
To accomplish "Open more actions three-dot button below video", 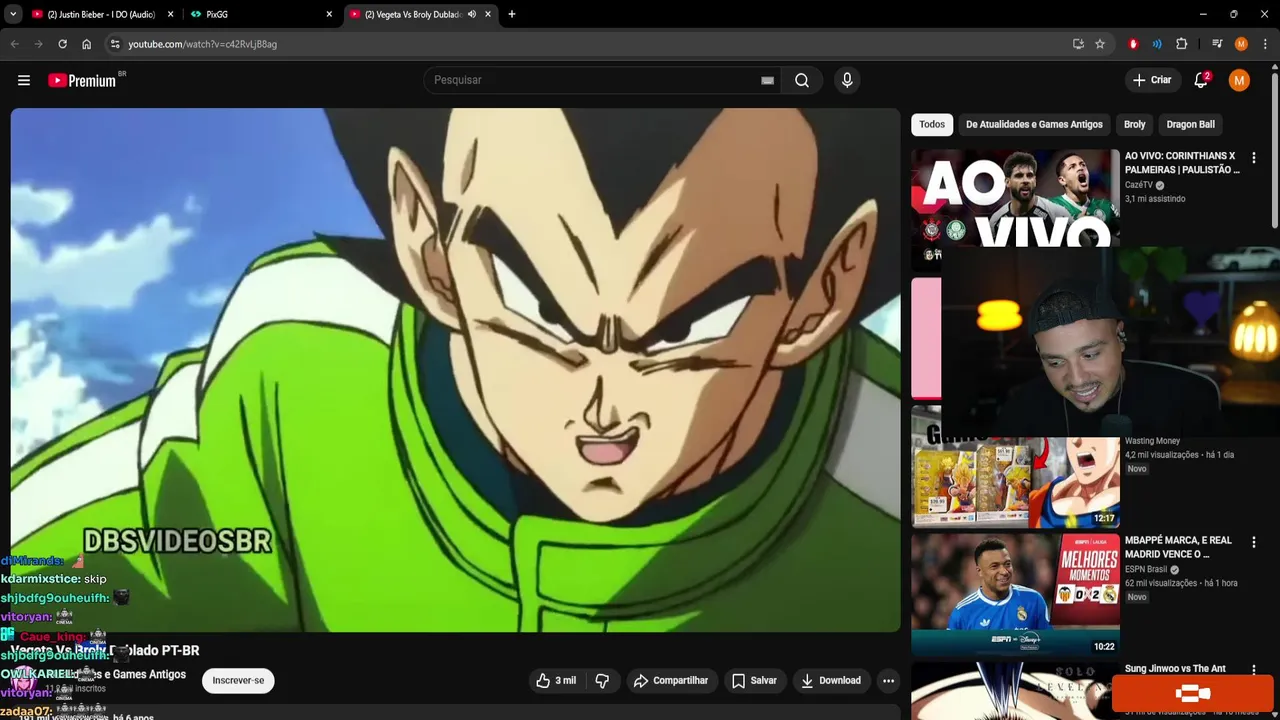I will [x=888, y=681].
